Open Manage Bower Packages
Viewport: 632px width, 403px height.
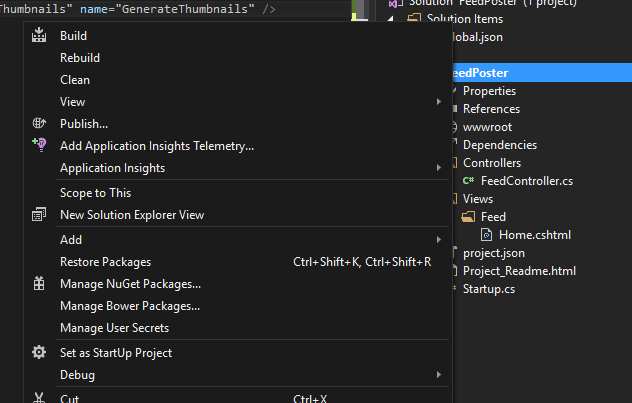130,306
